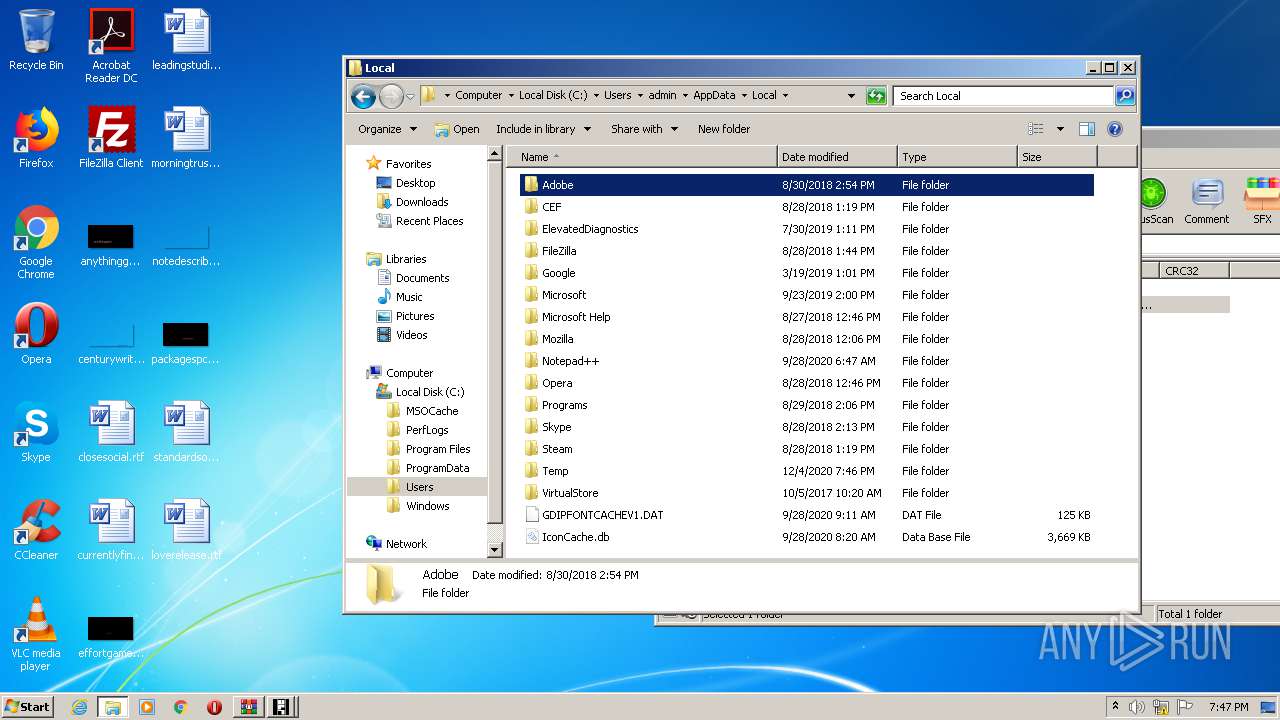Open Explorer help question-mark icon
Screen dimensions: 1280x720
[x=1115, y=129]
